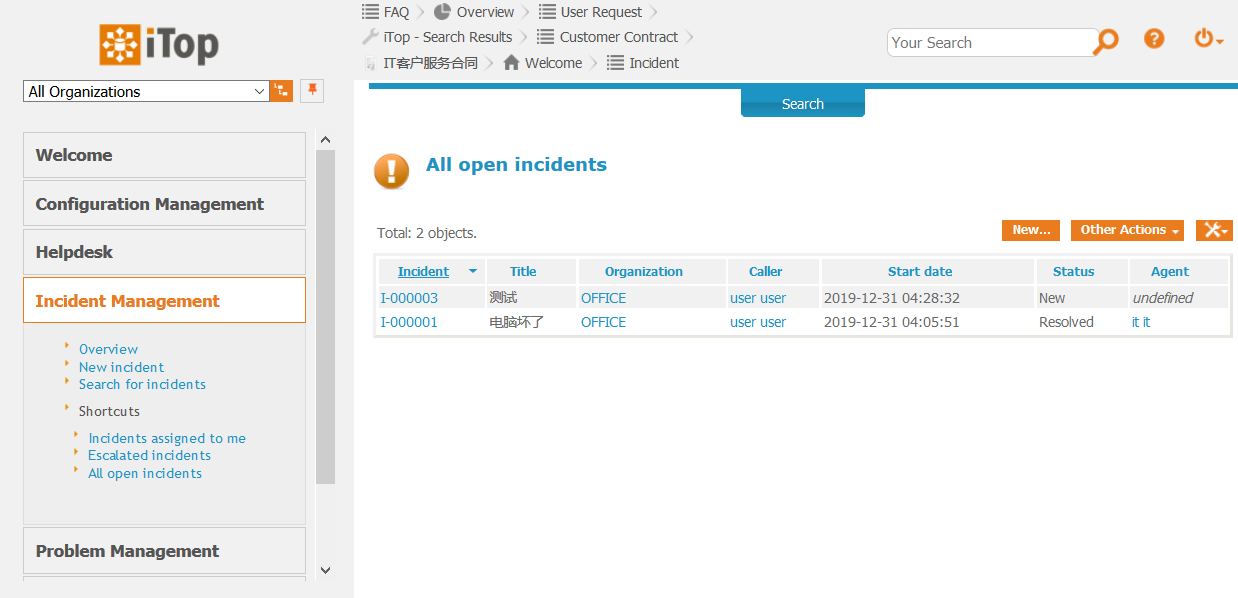Sort by Start date column header
This screenshot has height=598, width=1238.
pos(920,271)
